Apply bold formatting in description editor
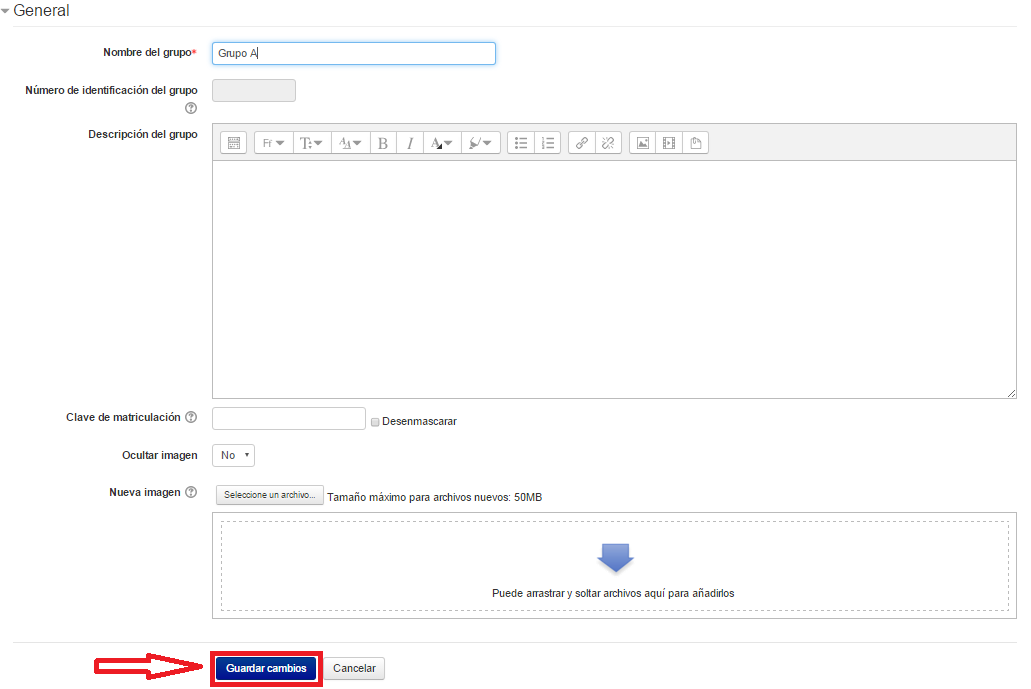 pyautogui.click(x=383, y=143)
